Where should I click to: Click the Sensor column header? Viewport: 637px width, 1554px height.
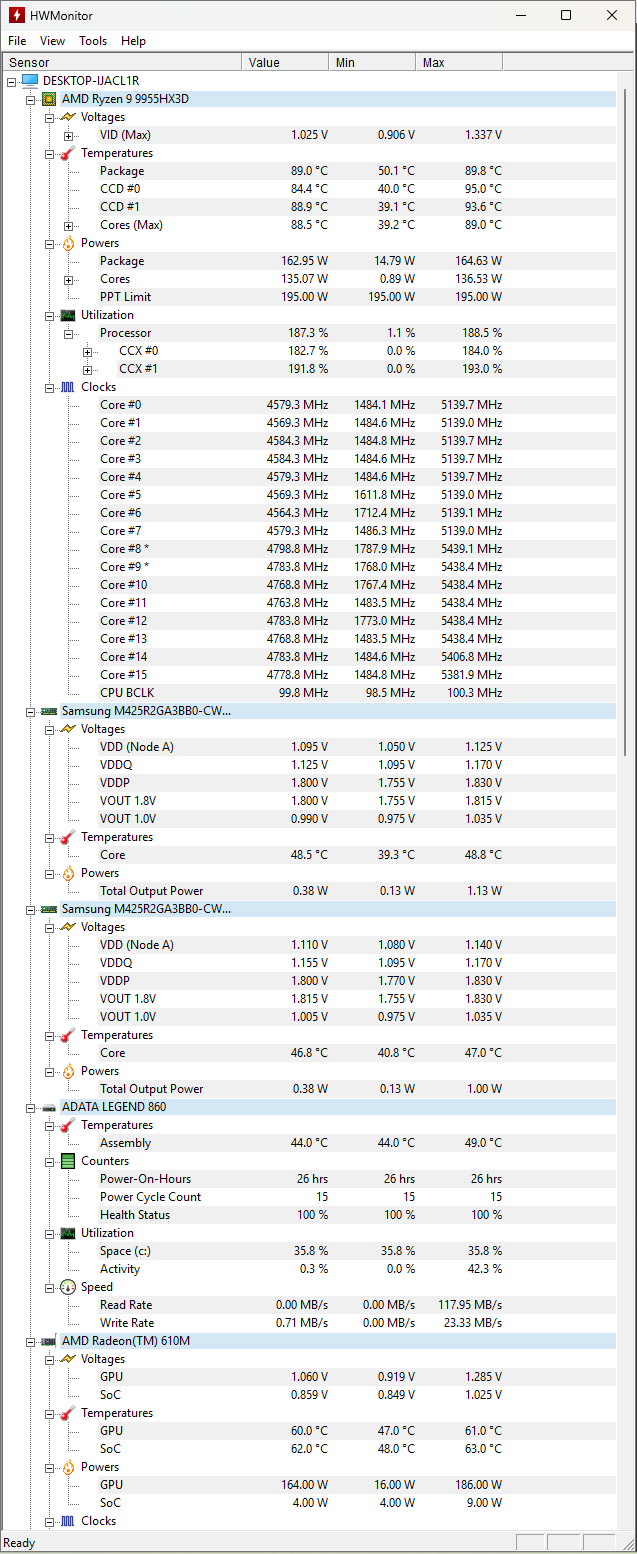pos(122,62)
